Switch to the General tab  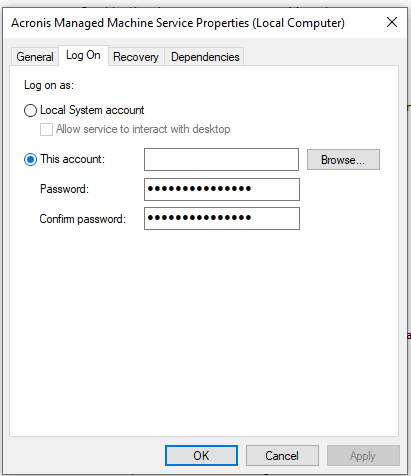(35, 57)
